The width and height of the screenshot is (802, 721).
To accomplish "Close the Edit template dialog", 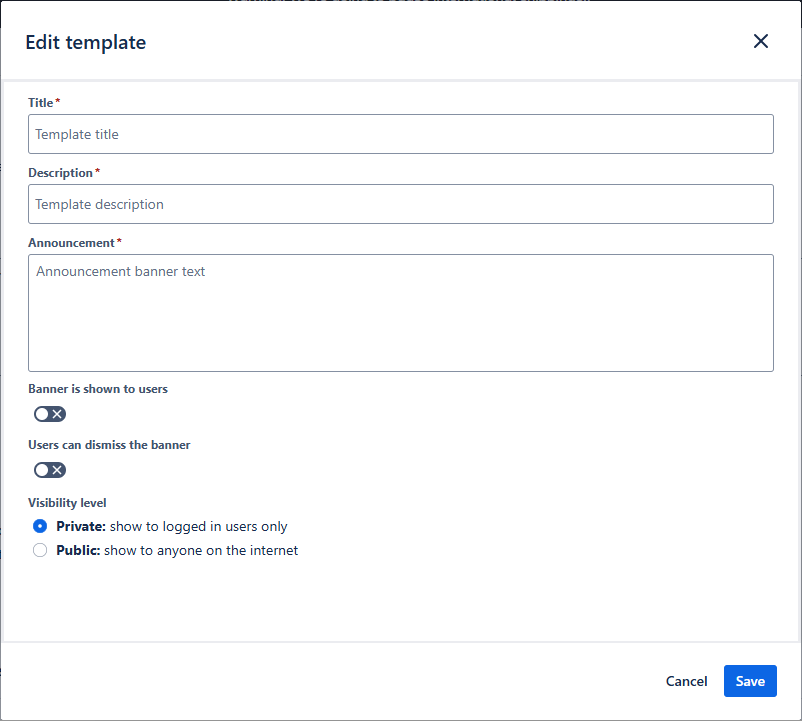I will [761, 41].
